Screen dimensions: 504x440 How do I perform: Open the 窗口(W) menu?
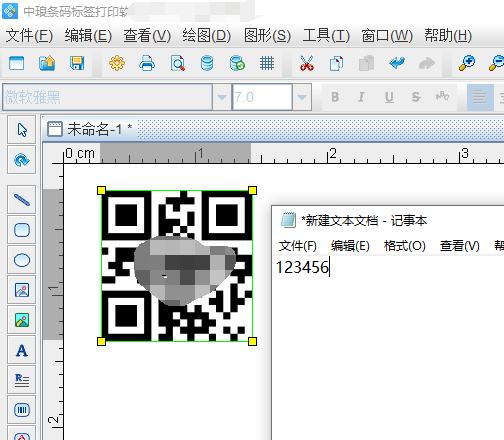pyautogui.click(x=387, y=35)
